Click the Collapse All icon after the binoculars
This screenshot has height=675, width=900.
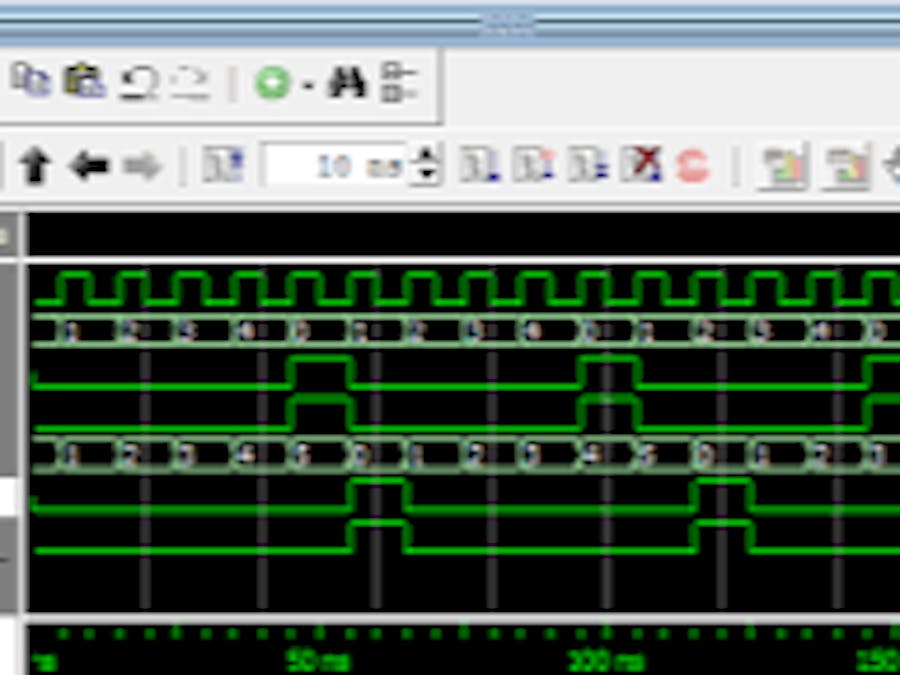398,82
